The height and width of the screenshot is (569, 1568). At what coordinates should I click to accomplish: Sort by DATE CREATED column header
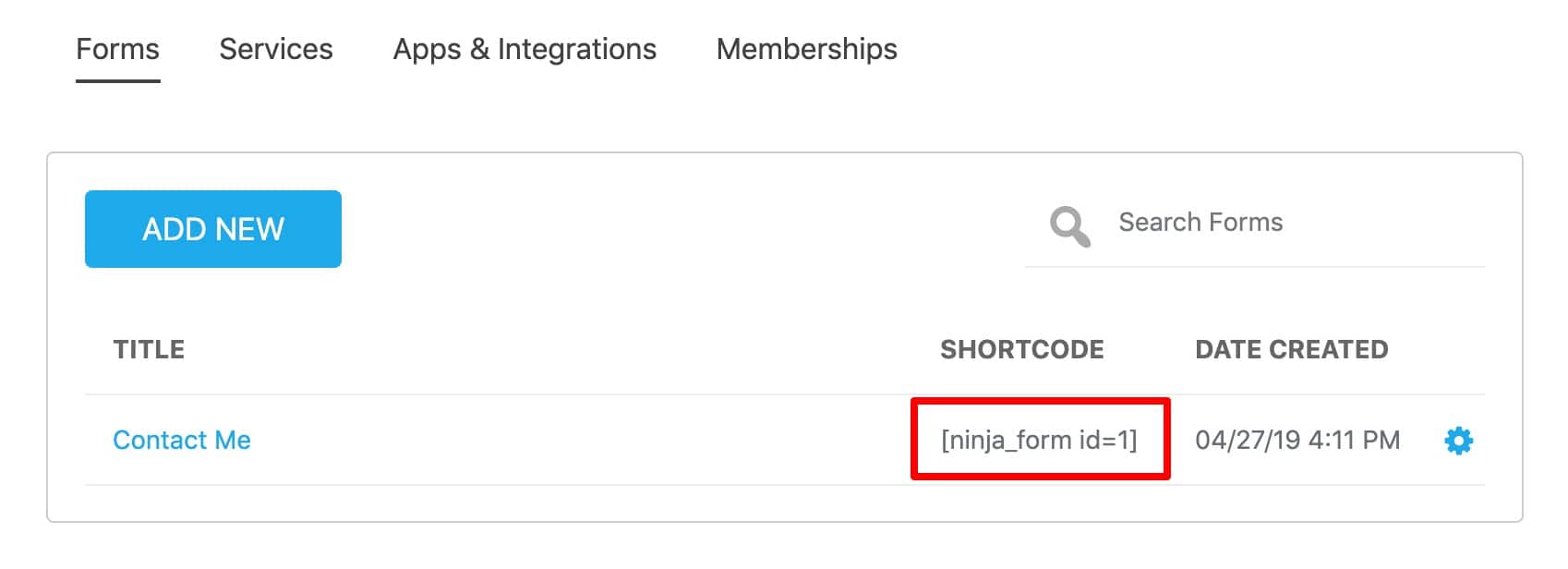[x=1291, y=349]
